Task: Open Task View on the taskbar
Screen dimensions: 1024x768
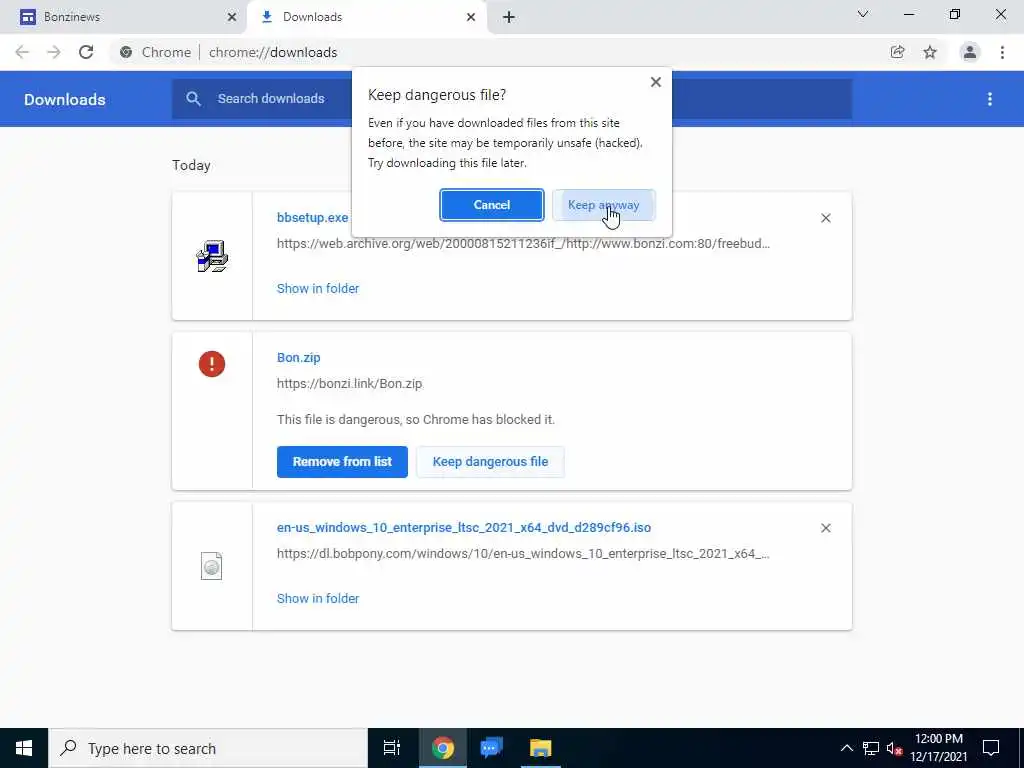Action: tap(392, 748)
